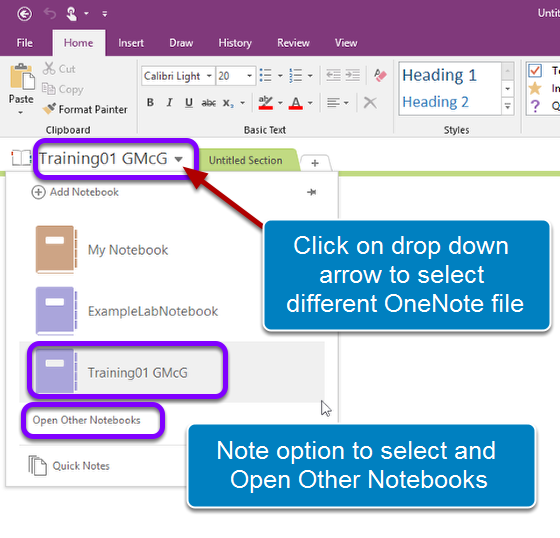The width and height of the screenshot is (560, 538).
Task: Create a new section with plus tab
Action: coord(315,163)
